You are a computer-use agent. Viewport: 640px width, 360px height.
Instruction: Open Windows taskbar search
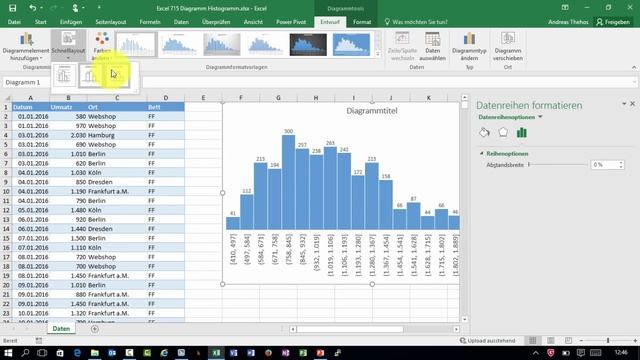tap(25, 353)
